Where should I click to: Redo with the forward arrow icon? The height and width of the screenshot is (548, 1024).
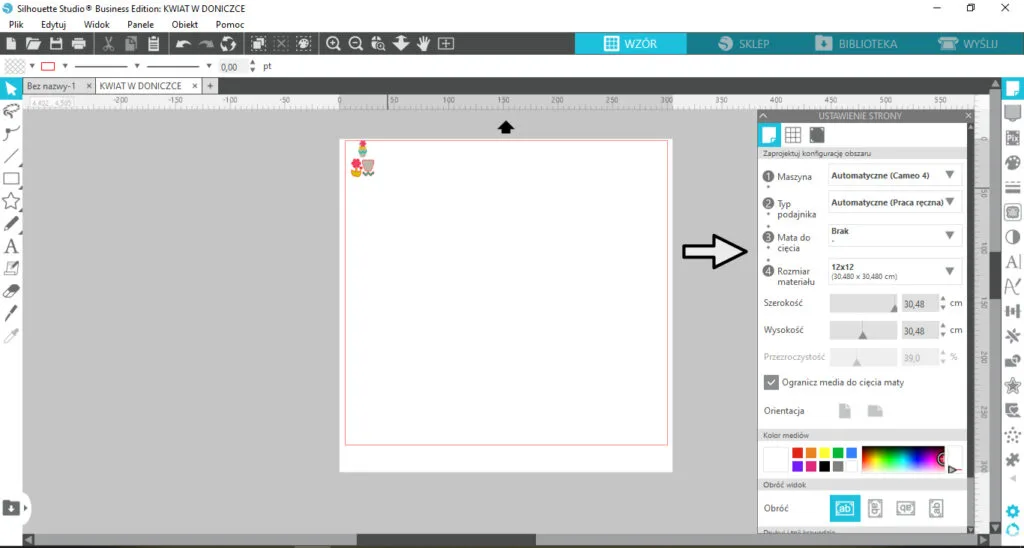pos(206,44)
